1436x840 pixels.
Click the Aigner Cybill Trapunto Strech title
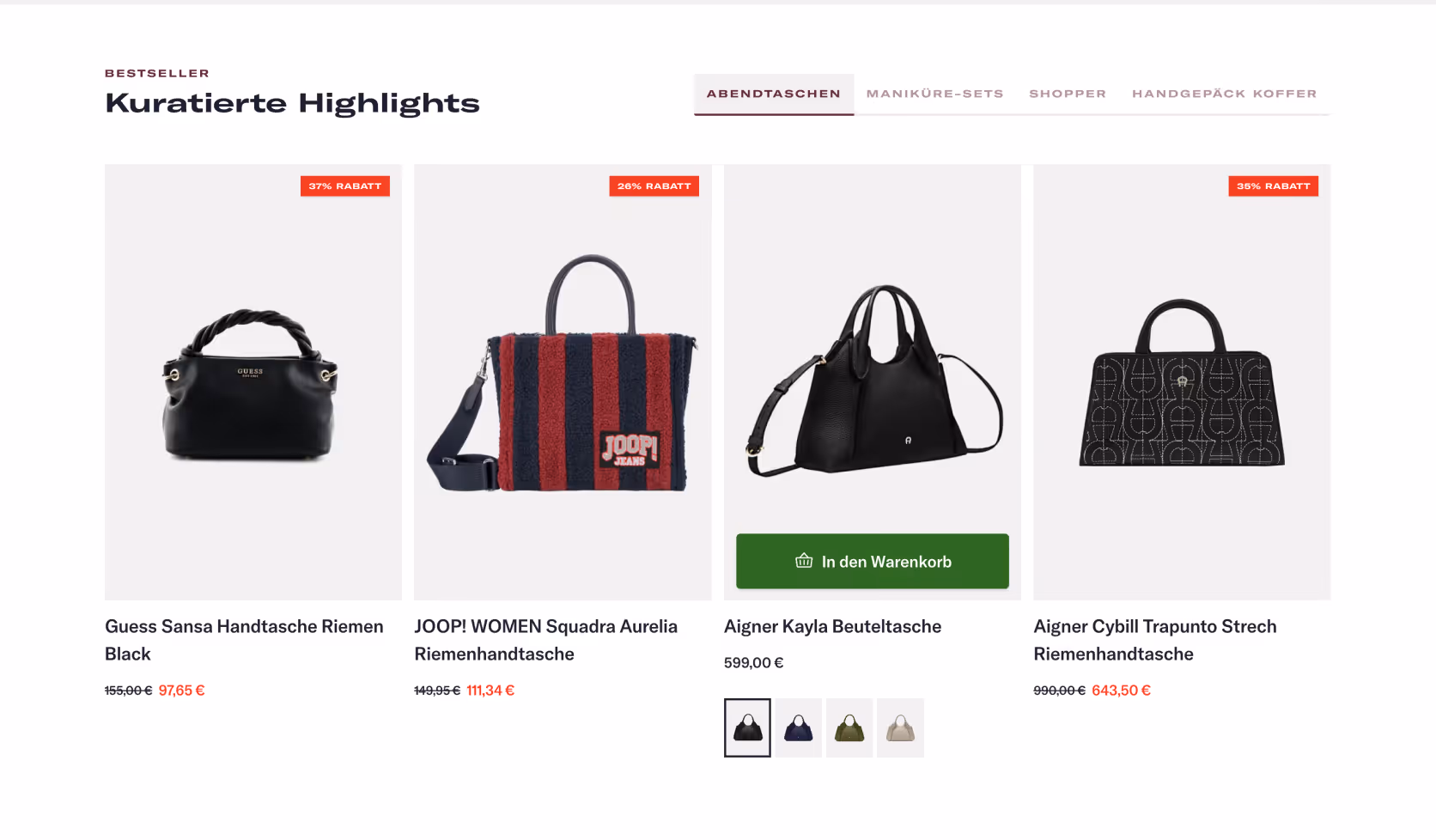tap(1155, 640)
